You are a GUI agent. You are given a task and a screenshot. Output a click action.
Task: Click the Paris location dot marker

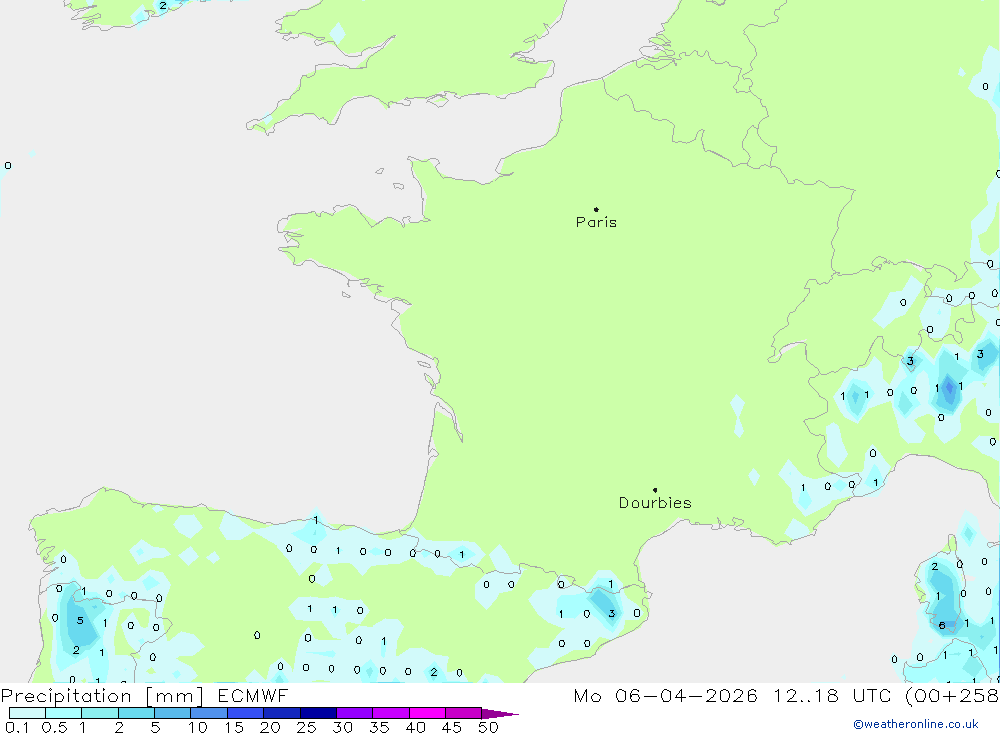[596, 209]
